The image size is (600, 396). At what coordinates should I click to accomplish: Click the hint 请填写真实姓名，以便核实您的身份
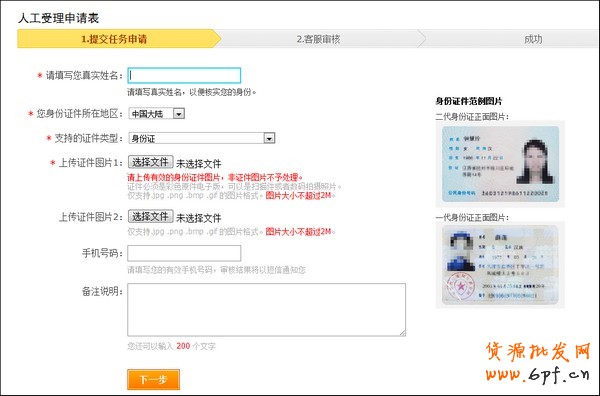click(x=192, y=92)
